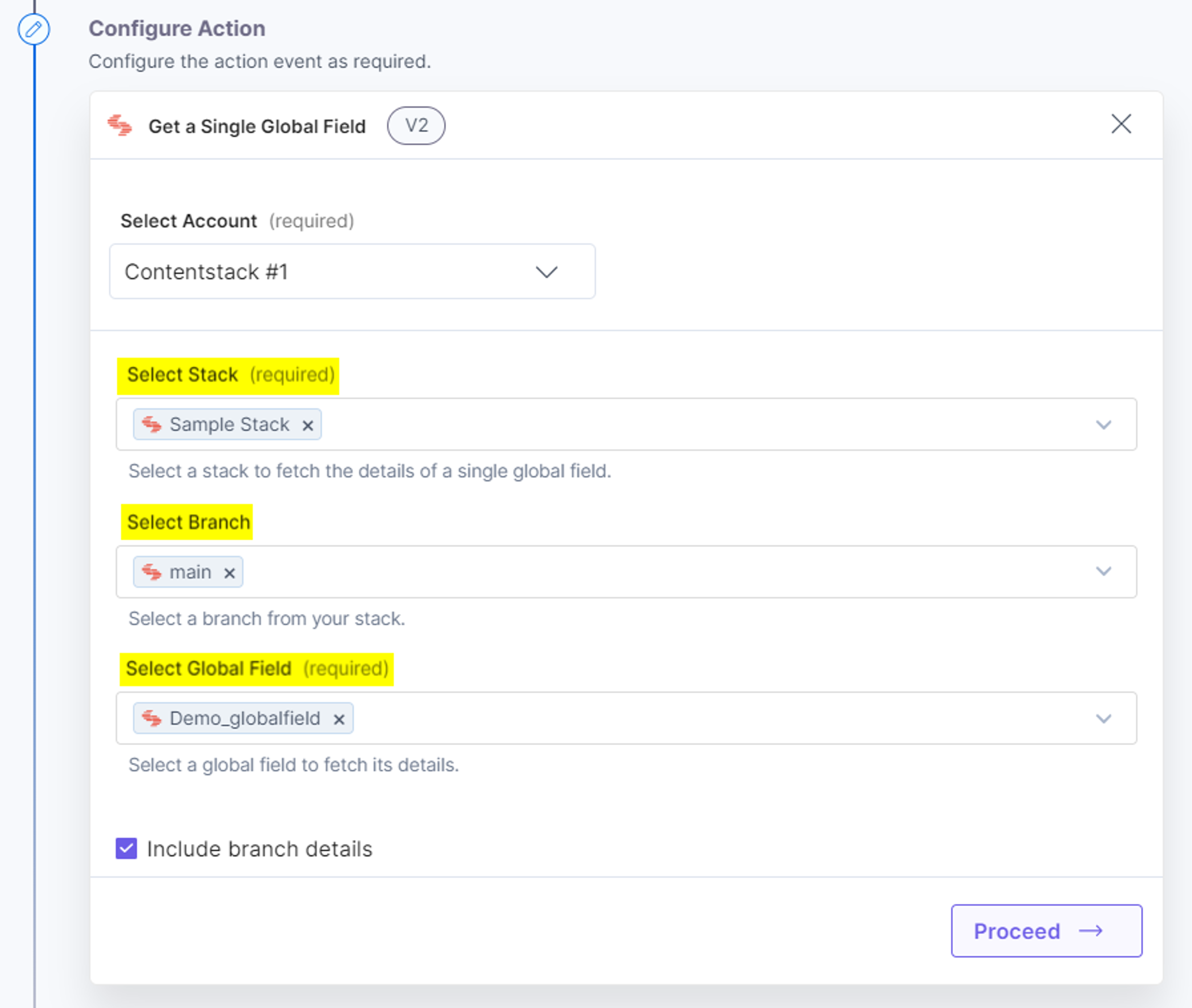Click 'Select a branch from your stack.' hint

point(266,619)
